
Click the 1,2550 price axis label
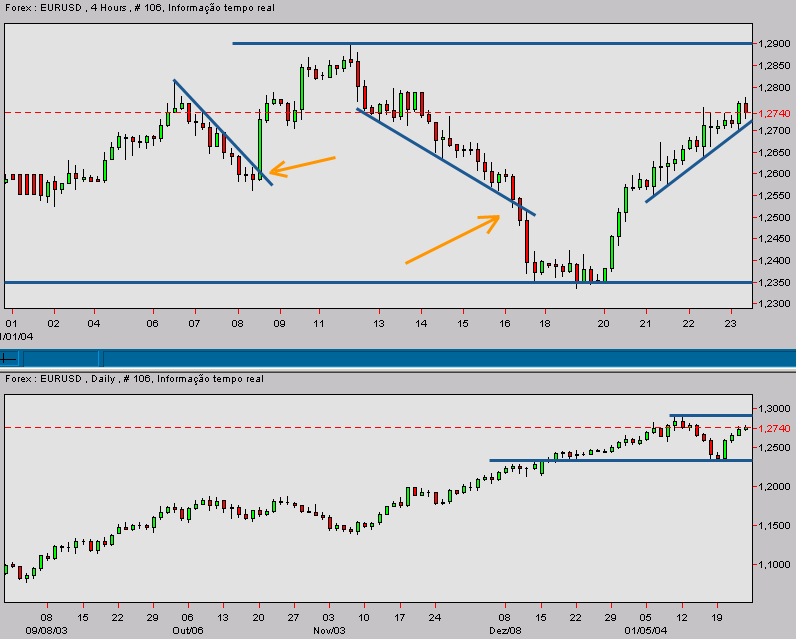pyautogui.click(x=774, y=195)
